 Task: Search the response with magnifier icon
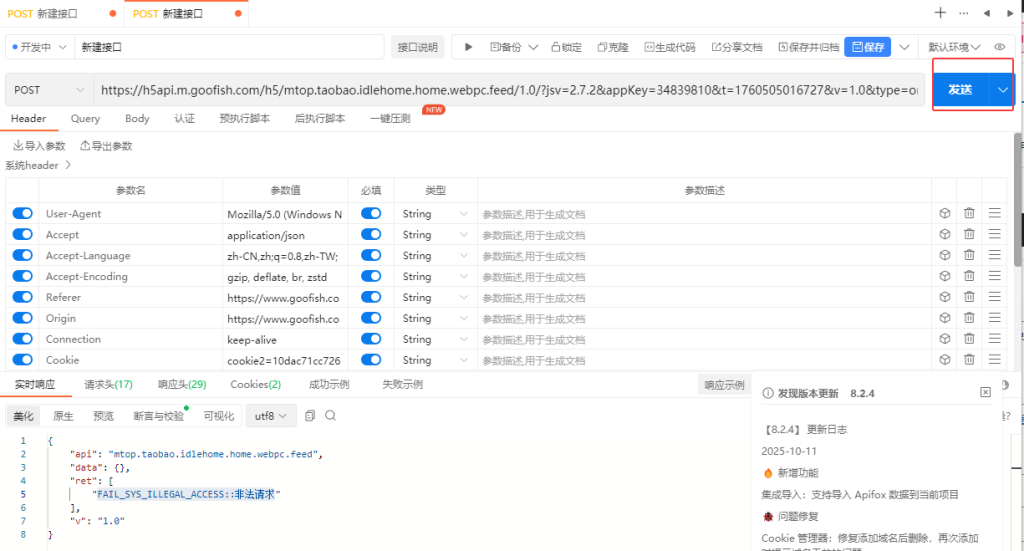point(330,415)
